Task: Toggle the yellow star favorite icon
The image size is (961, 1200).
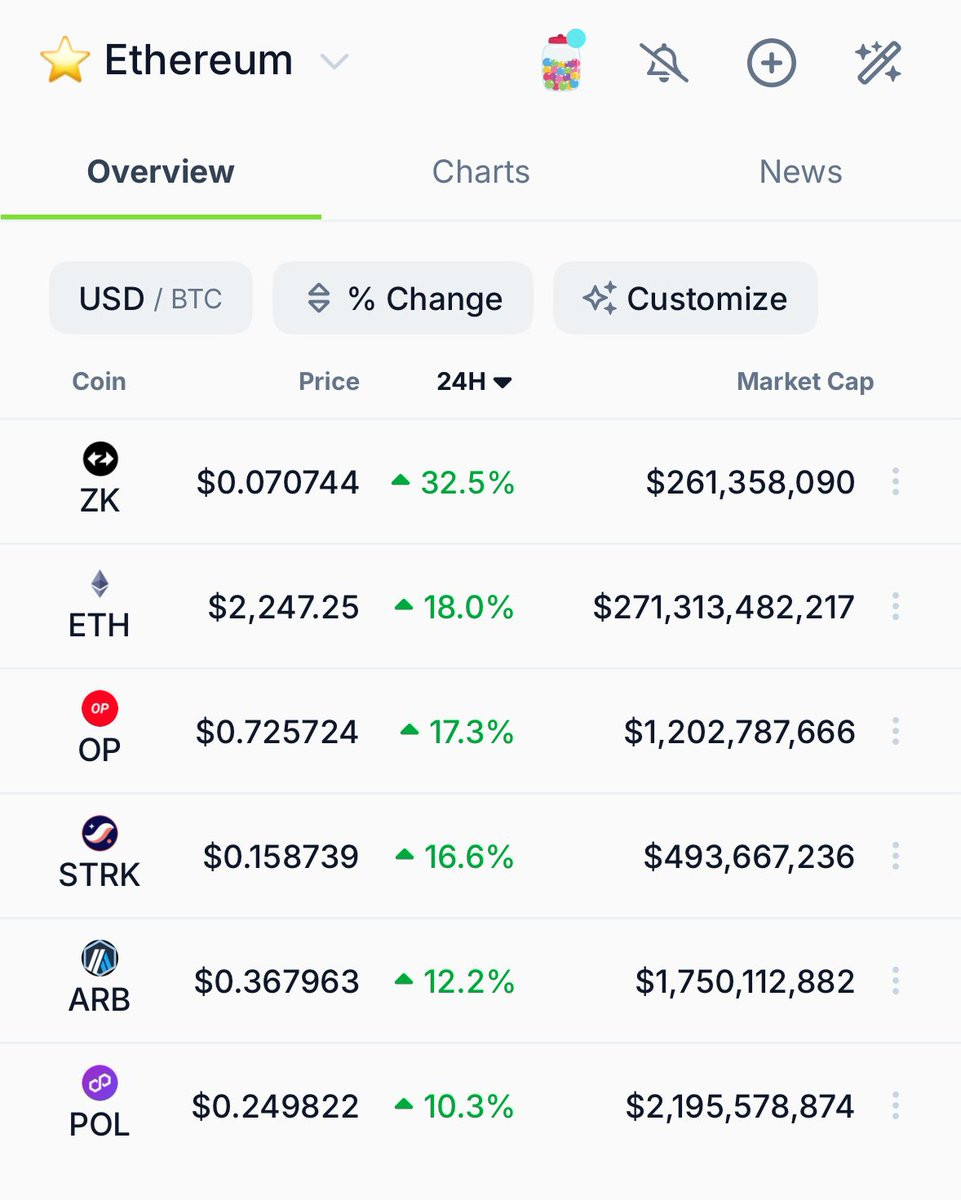Action: [x=63, y=62]
